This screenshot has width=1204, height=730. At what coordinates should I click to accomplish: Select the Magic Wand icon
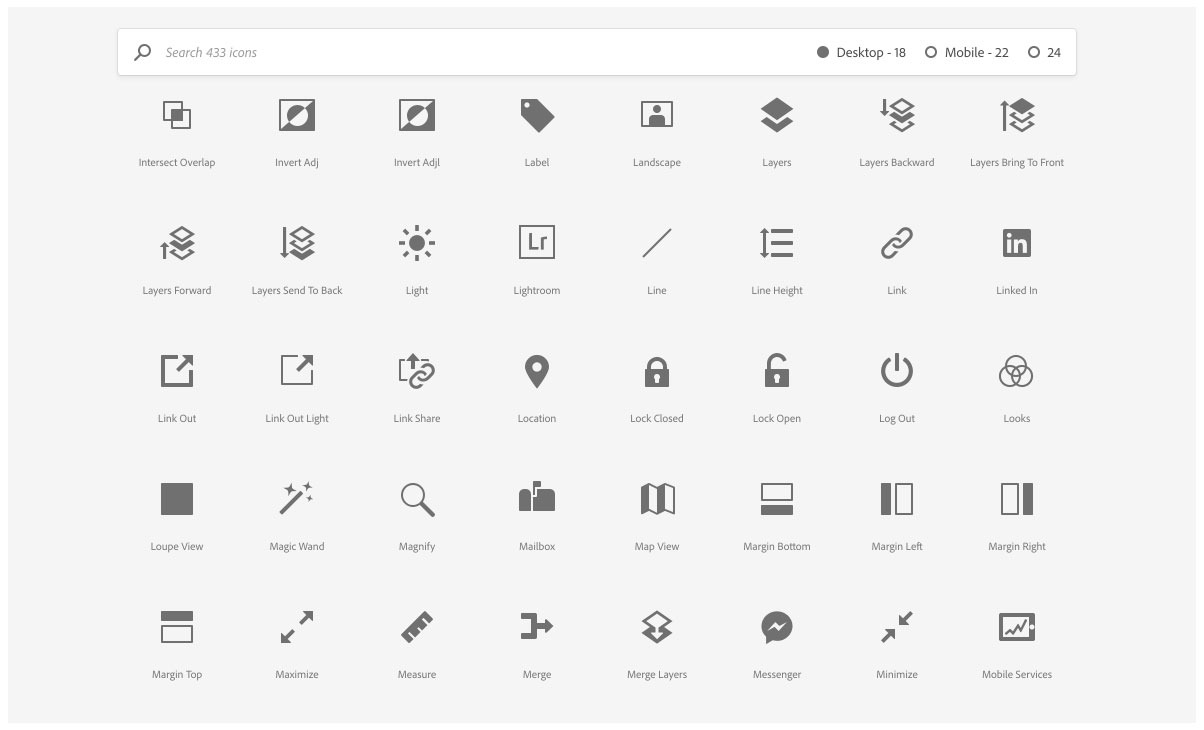point(296,498)
